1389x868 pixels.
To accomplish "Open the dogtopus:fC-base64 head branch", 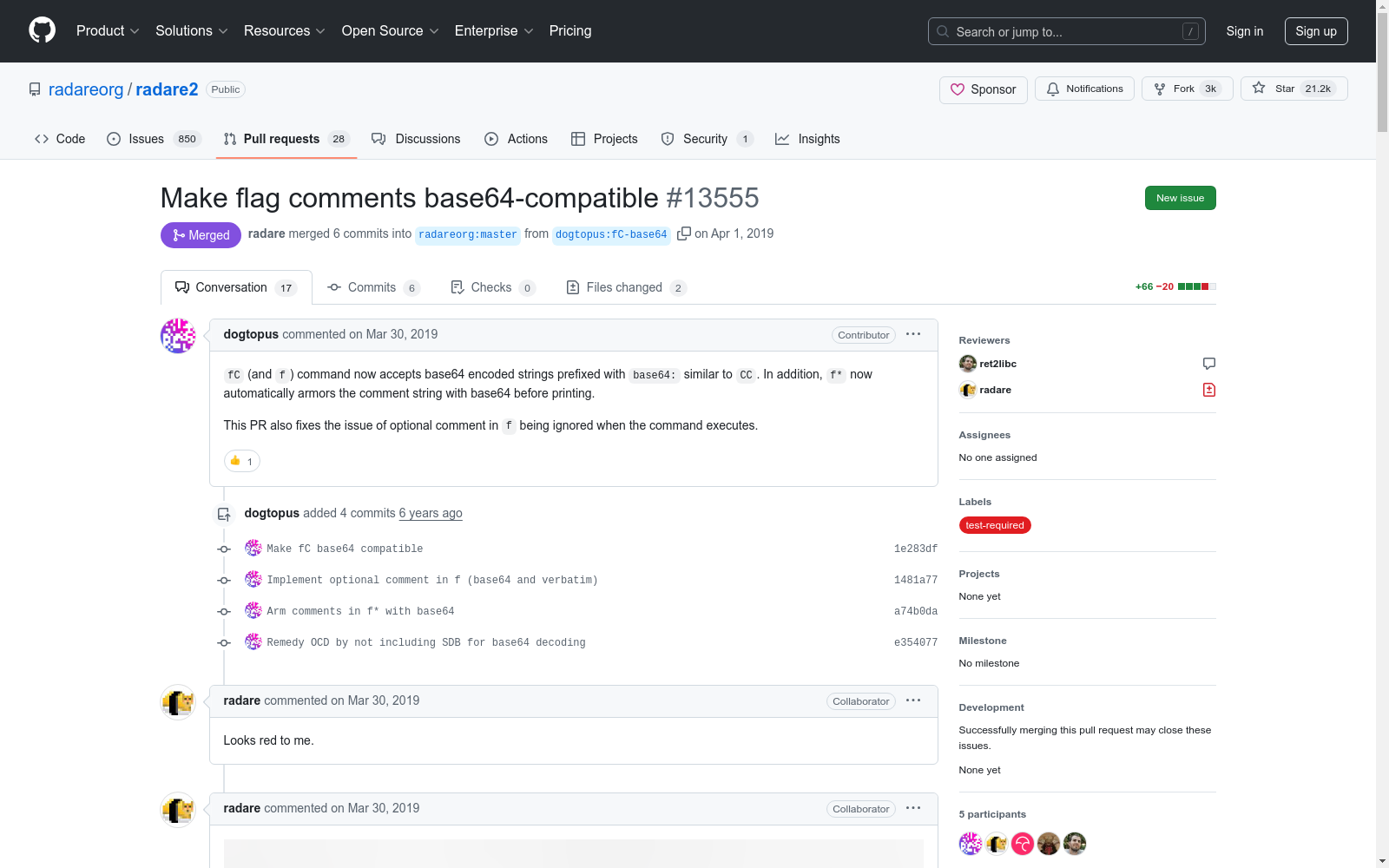I will (x=611, y=234).
